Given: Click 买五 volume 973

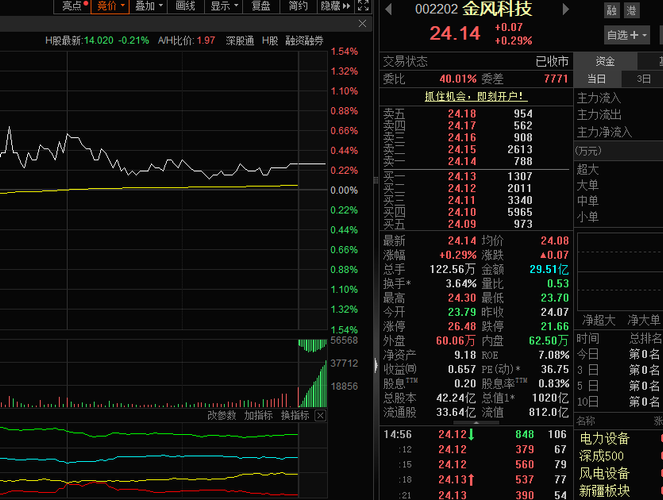Looking at the screenshot, I should (523, 224).
